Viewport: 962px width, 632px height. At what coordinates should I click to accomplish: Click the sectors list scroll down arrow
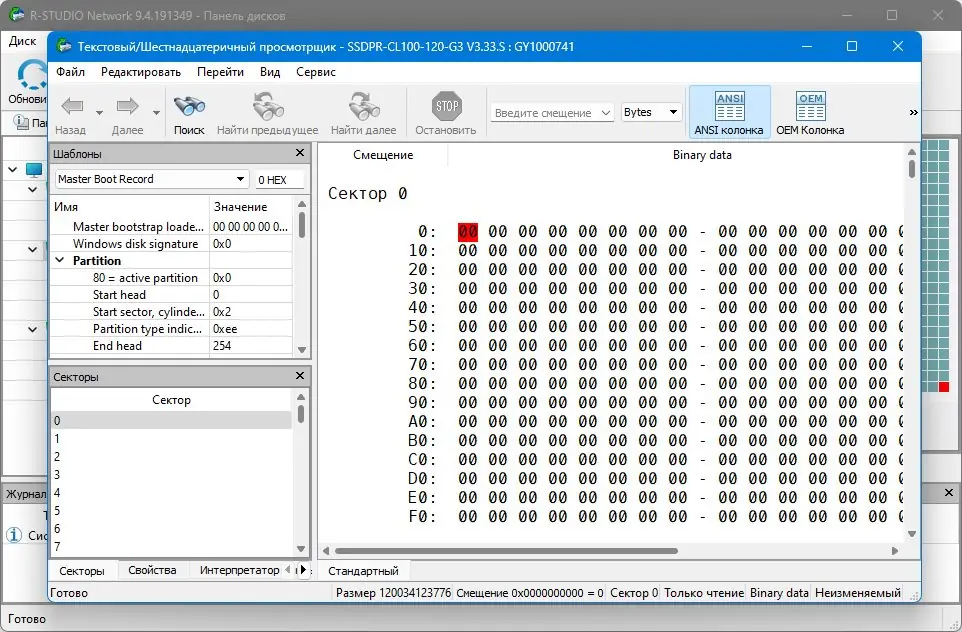(301, 549)
